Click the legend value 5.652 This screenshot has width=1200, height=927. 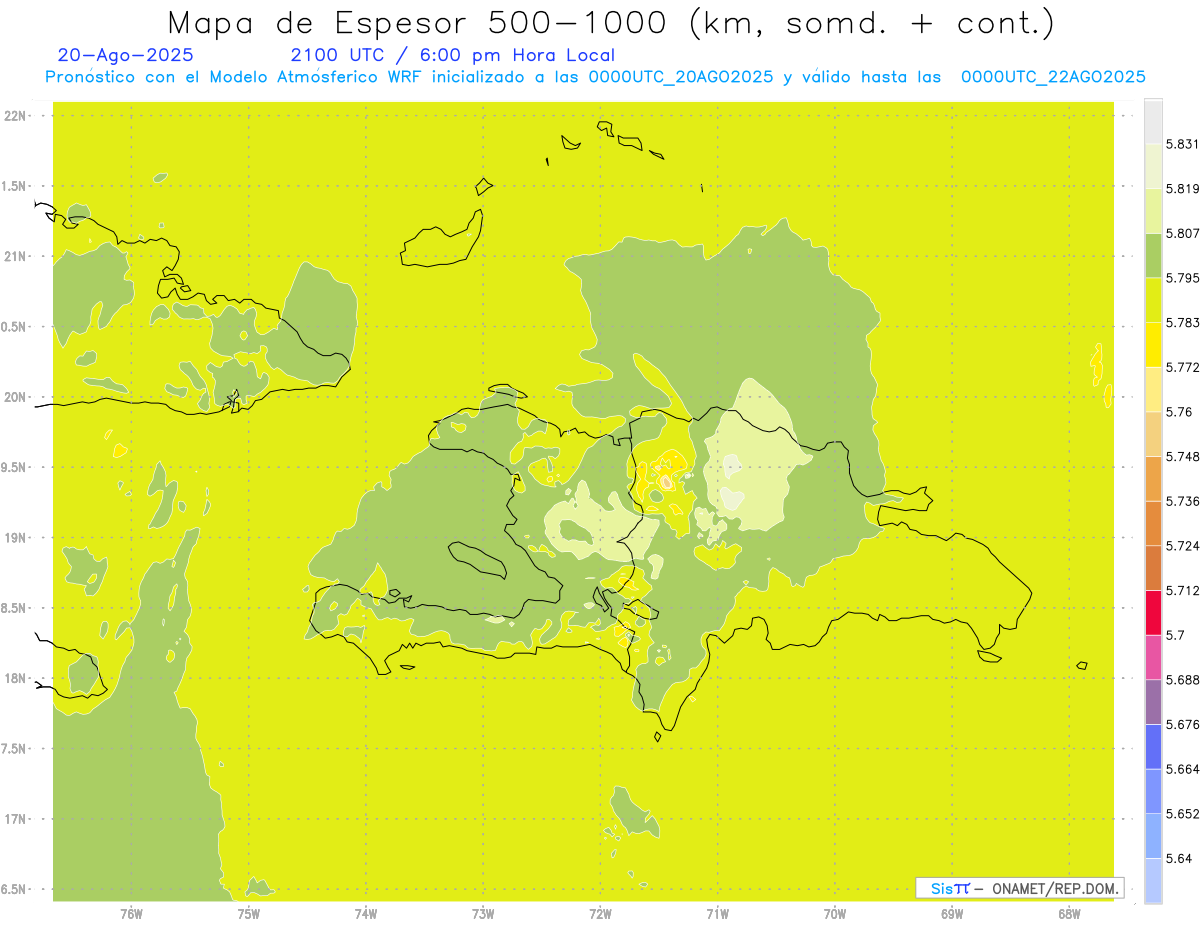point(1182,814)
